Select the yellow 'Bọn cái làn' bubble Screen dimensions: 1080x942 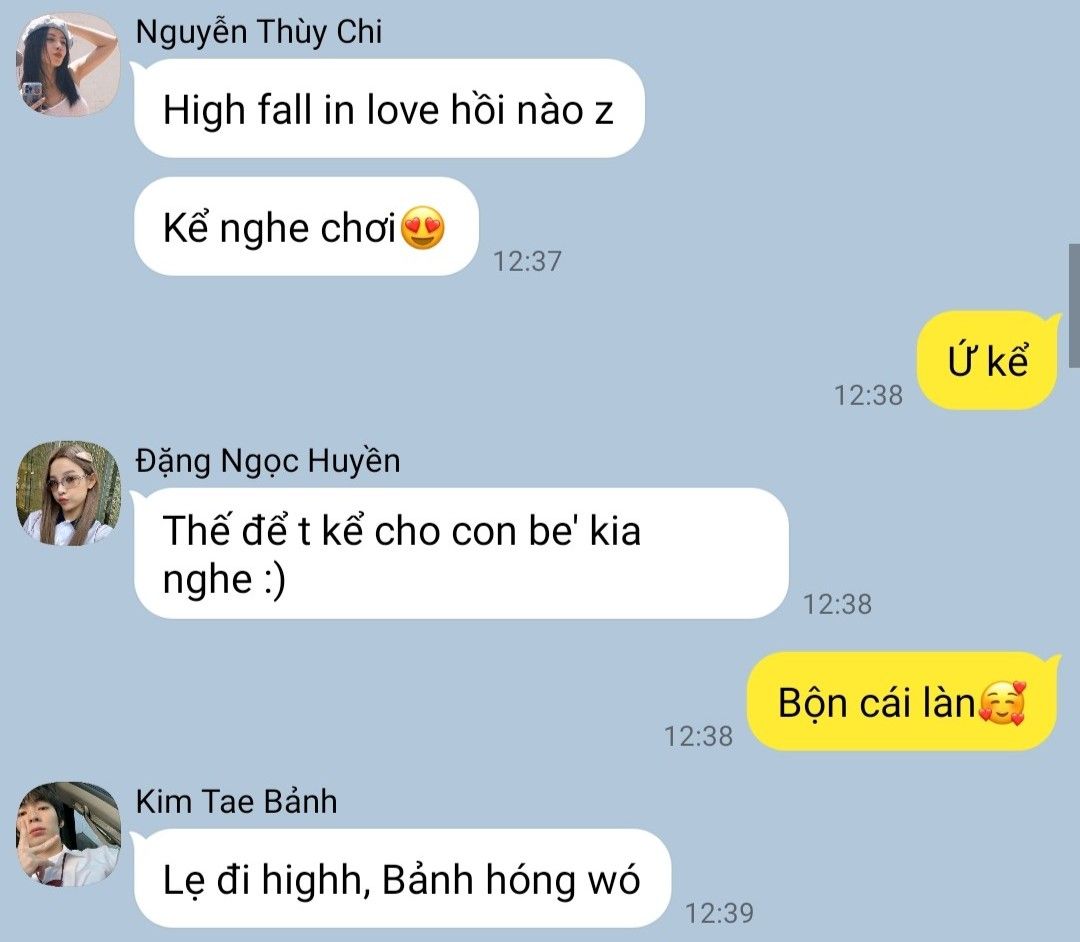coord(902,702)
